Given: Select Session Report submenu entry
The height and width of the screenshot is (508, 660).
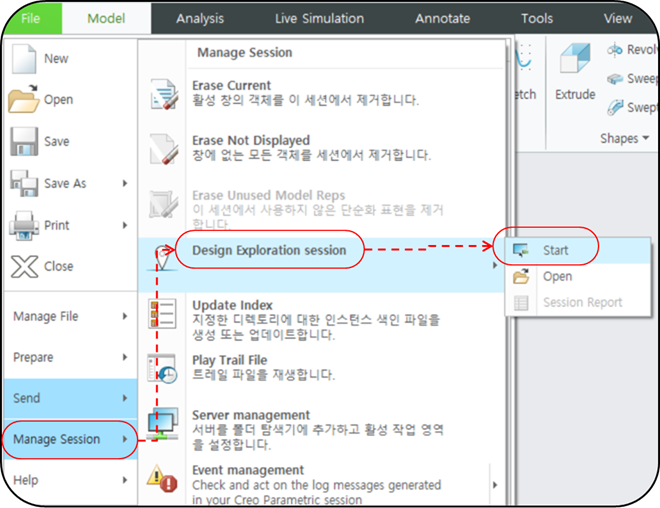Looking at the screenshot, I should coord(578,303).
